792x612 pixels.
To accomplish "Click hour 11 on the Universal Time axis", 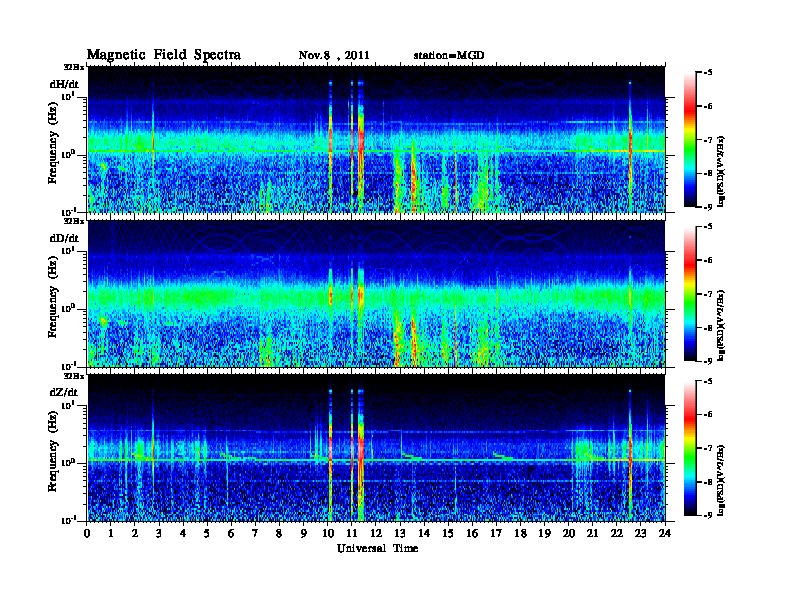I will click(352, 533).
